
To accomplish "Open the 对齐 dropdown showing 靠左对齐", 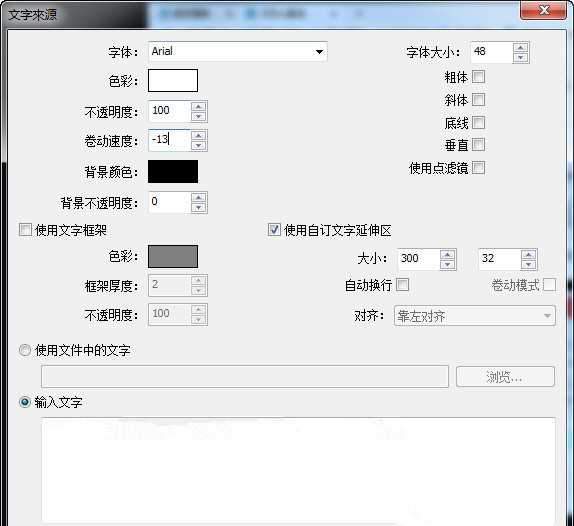I will [475, 316].
